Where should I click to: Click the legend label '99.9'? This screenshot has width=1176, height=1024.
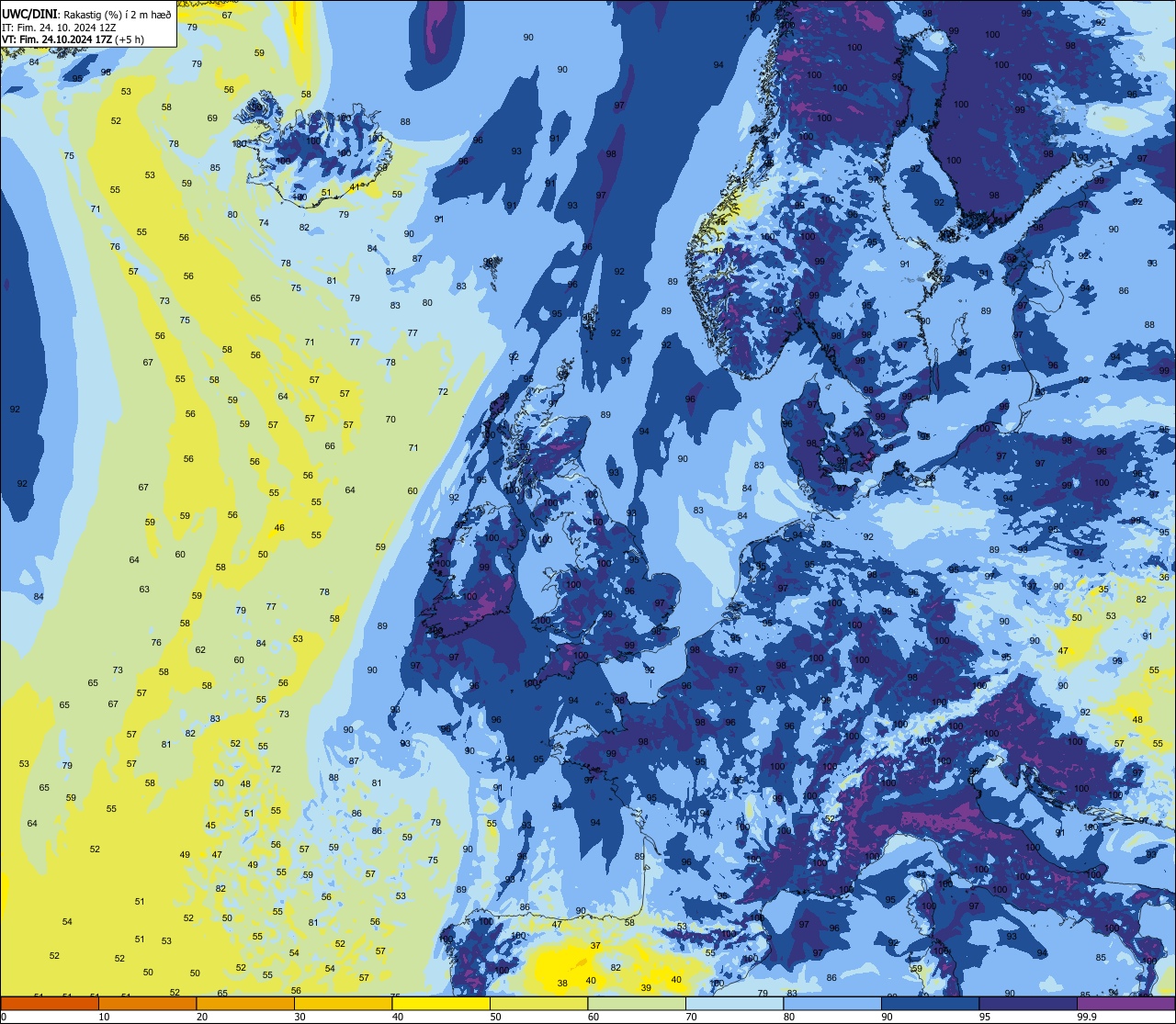(x=1087, y=1017)
